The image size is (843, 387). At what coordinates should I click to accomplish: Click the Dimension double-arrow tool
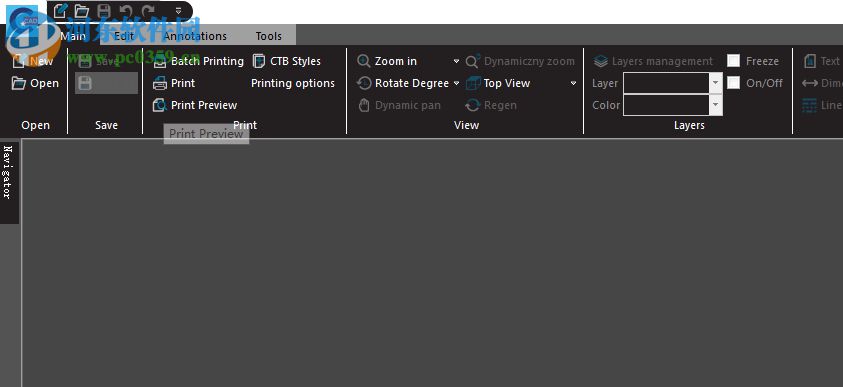pos(821,83)
